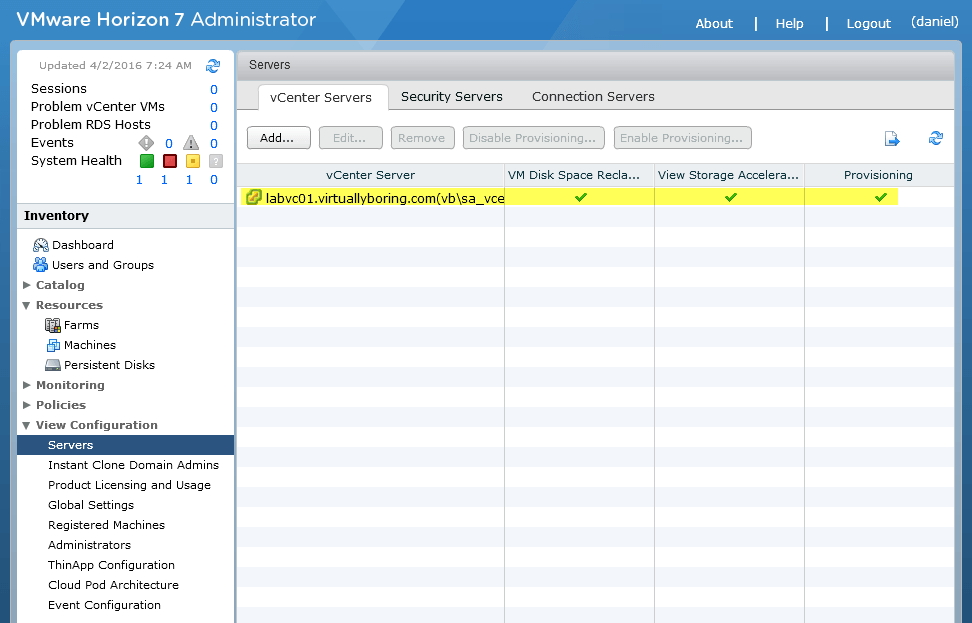Sort by the Provisioning column header
The height and width of the screenshot is (623, 972).
pos(879,175)
